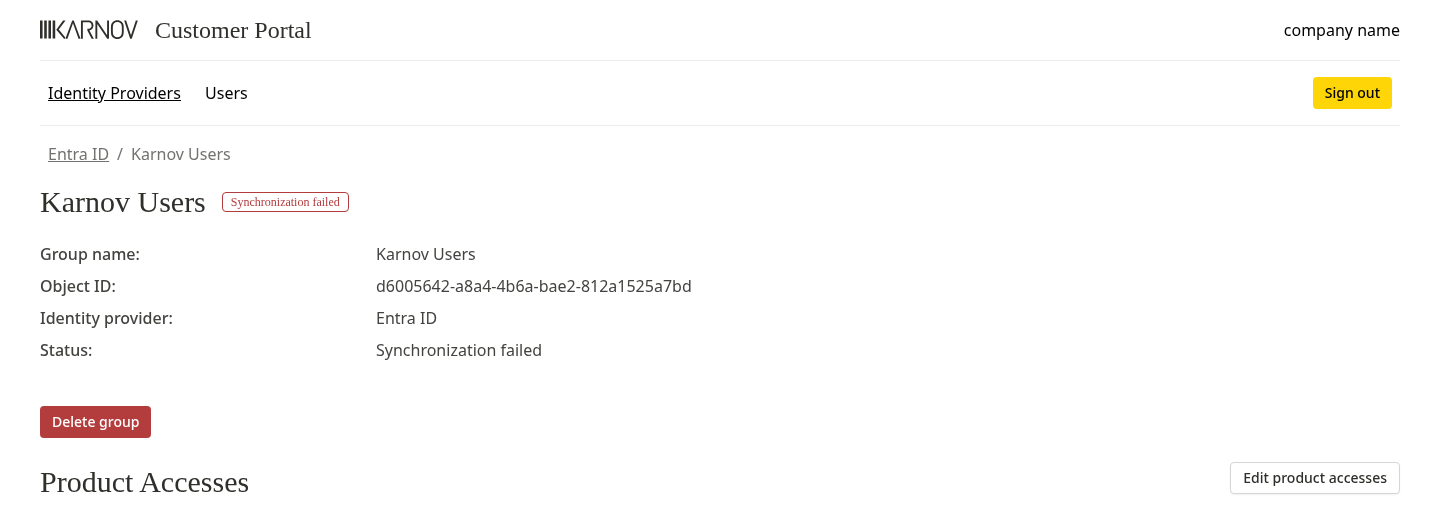Click the Product Accesses section heading
The image size is (1440, 511).
click(x=144, y=482)
